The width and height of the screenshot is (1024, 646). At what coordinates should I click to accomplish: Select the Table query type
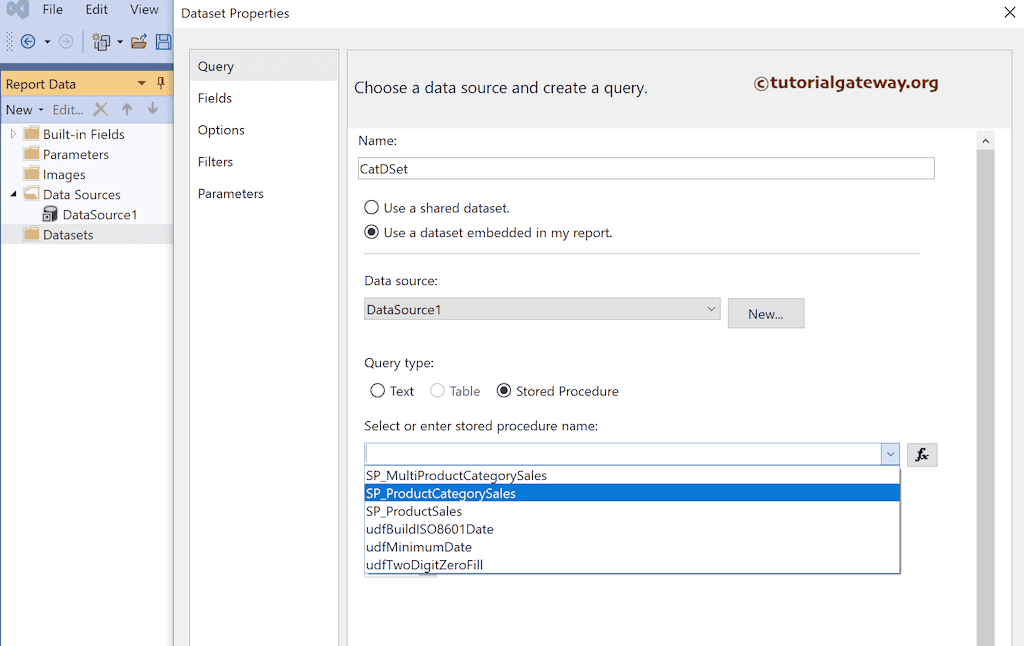(x=437, y=391)
